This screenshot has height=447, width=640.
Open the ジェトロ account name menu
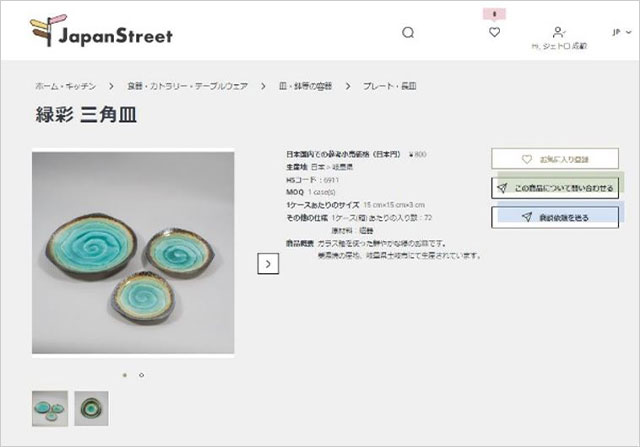pyautogui.click(x=559, y=46)
